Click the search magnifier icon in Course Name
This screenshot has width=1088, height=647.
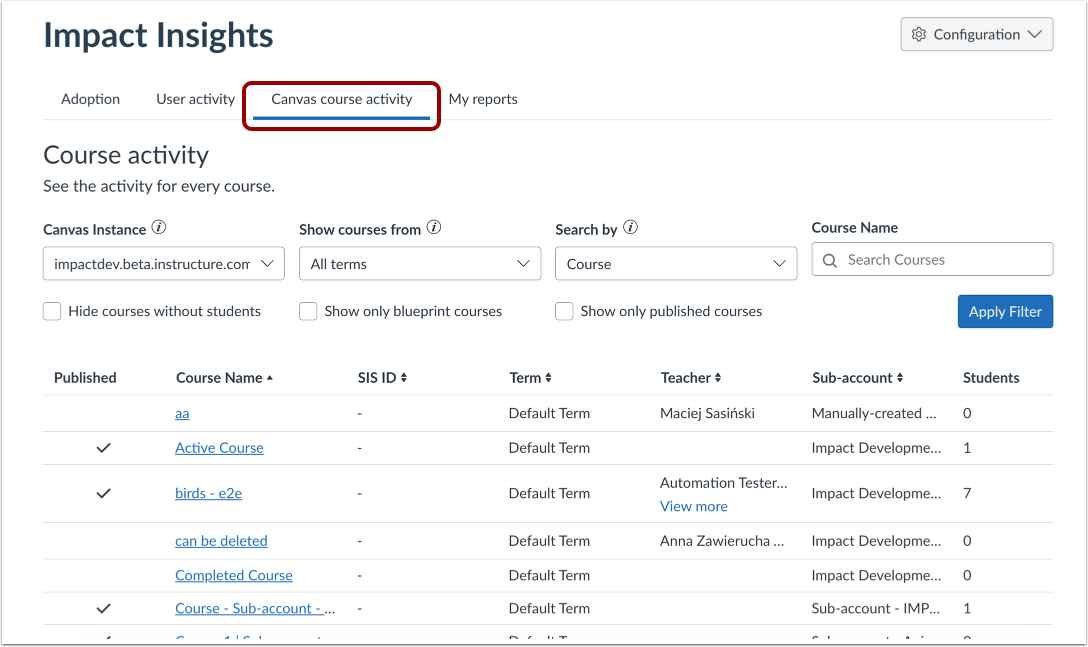[830, 260]
